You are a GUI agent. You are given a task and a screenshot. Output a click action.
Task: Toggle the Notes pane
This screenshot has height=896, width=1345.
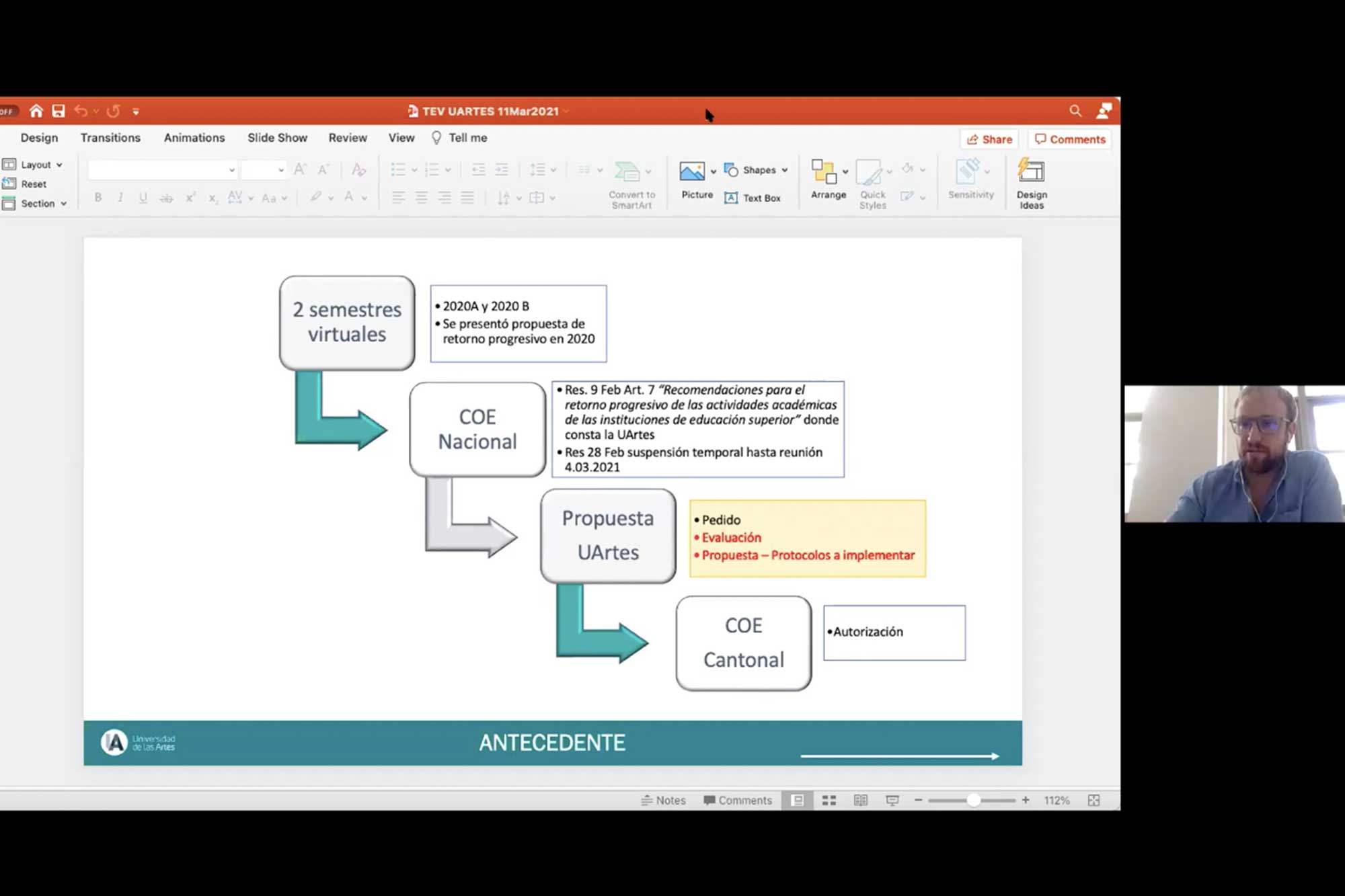click(x=663, y=800)
